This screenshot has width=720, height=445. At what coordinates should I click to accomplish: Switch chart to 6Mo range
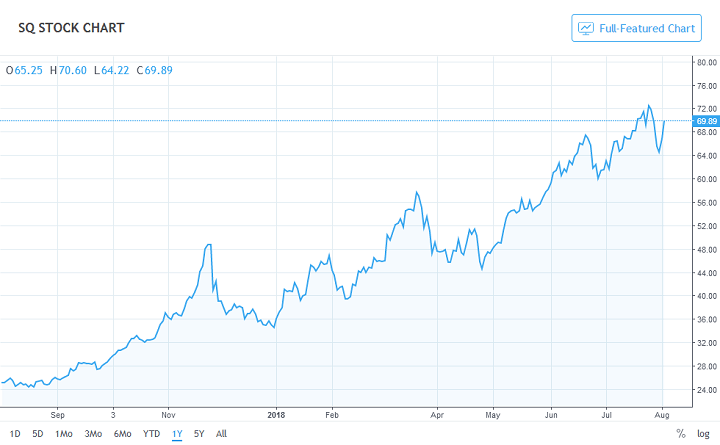[x=123, y=434]
